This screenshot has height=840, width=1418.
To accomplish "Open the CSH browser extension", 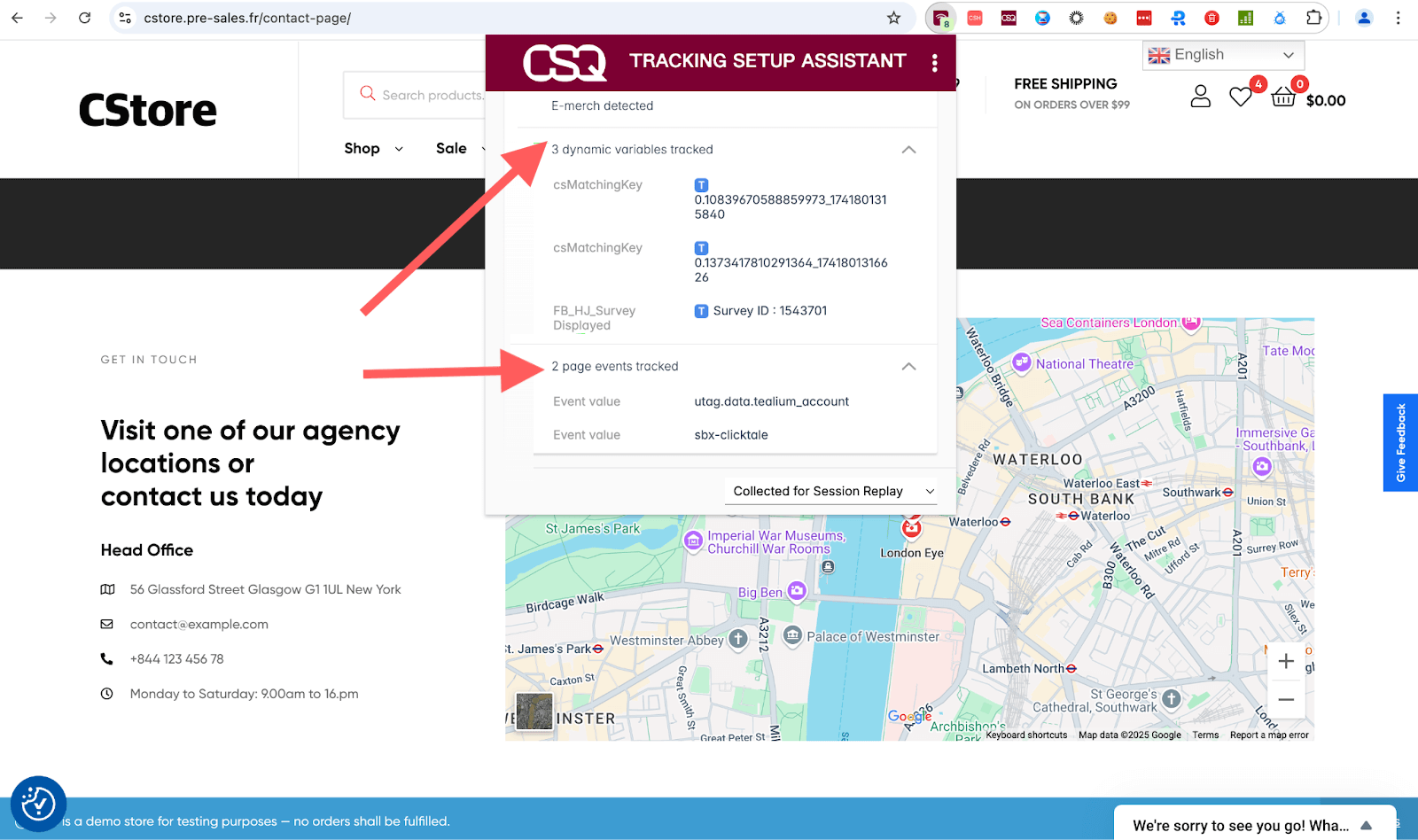I will click(x=975, y=17).
